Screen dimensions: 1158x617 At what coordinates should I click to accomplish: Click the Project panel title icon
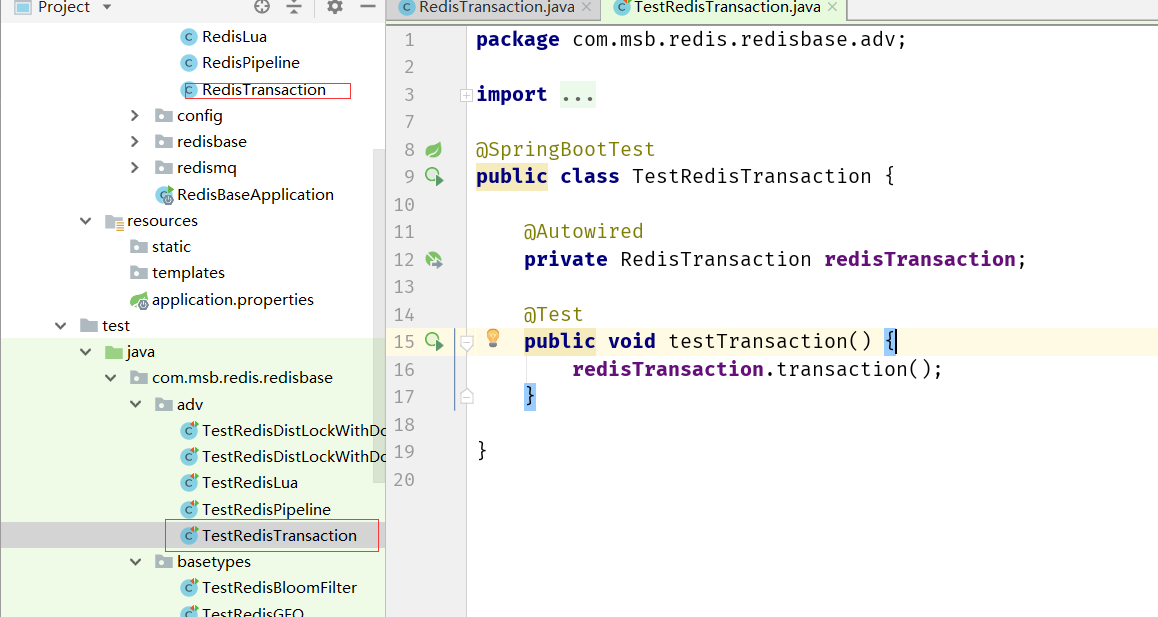tap(23, 7)
